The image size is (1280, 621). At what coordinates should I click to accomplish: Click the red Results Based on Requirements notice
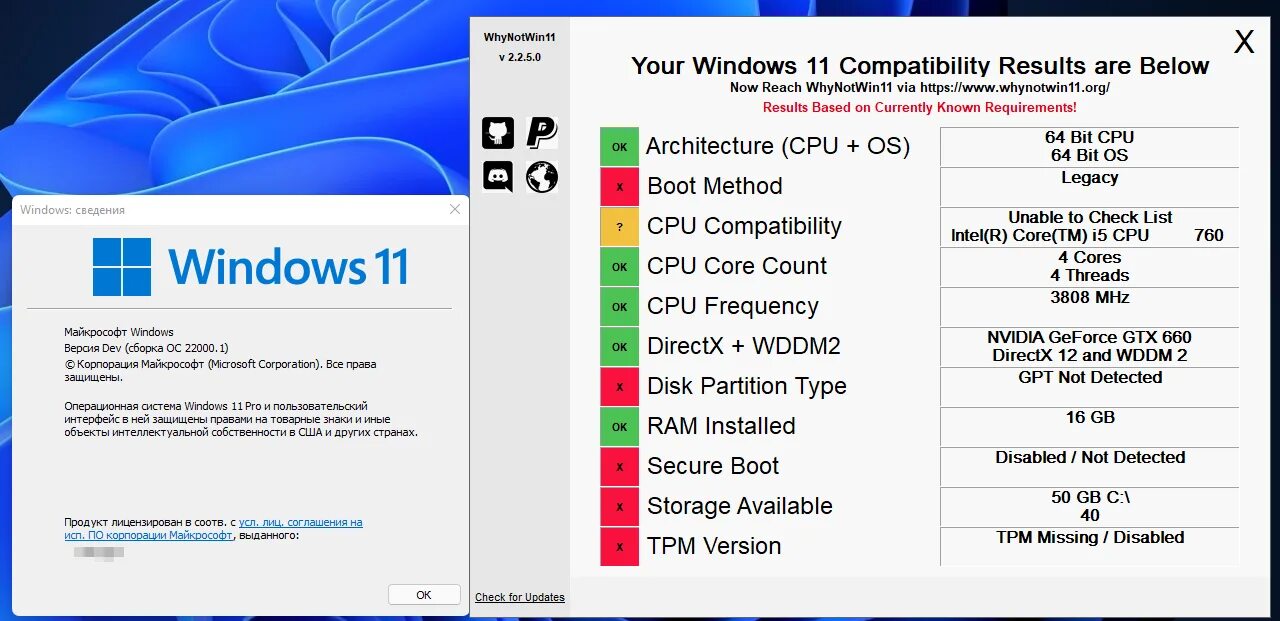(x=920, y=107)
